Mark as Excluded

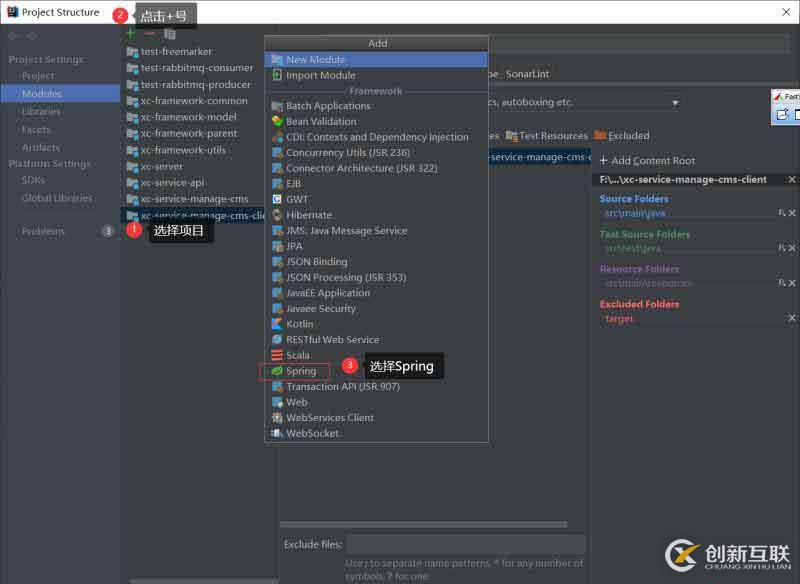click(622, 136)
